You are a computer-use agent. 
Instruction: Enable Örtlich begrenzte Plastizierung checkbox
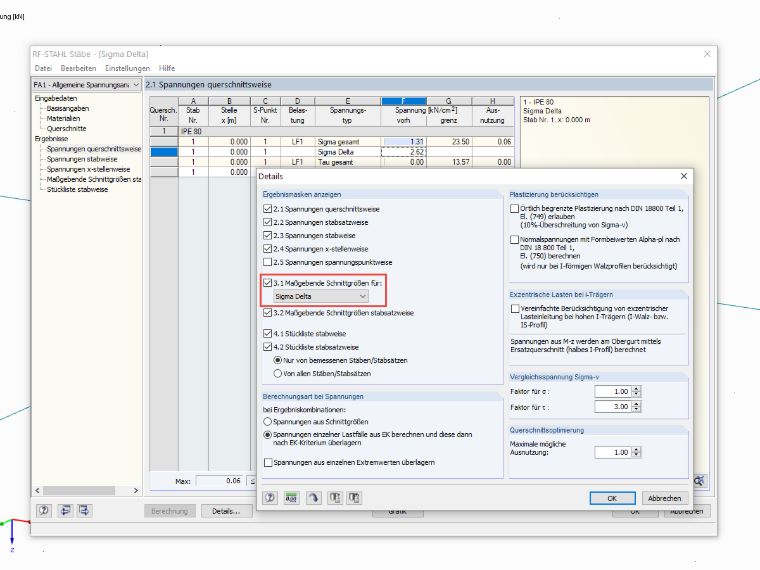(514, 208)
